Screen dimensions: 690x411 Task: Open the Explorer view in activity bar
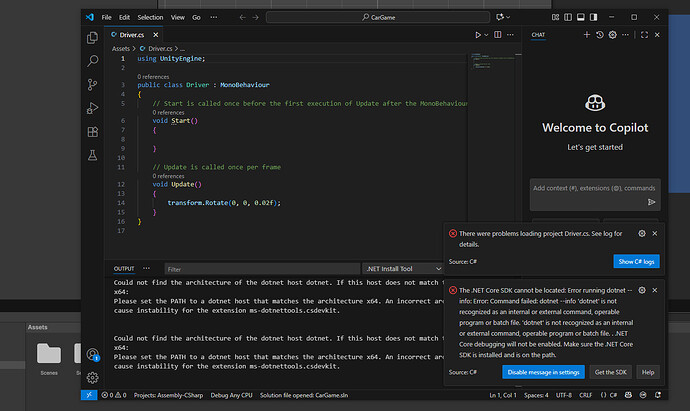pyautogui.click(x=92, y=36)
